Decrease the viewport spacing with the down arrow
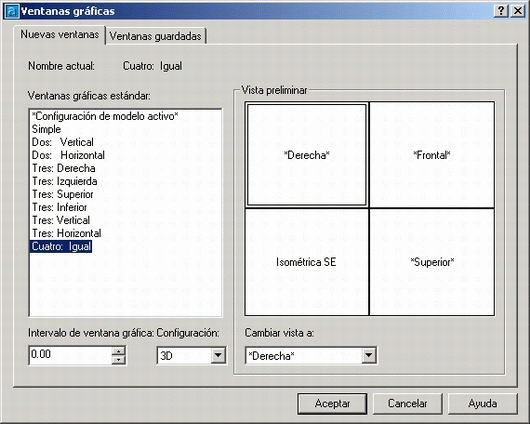 (x=118, y=359)
